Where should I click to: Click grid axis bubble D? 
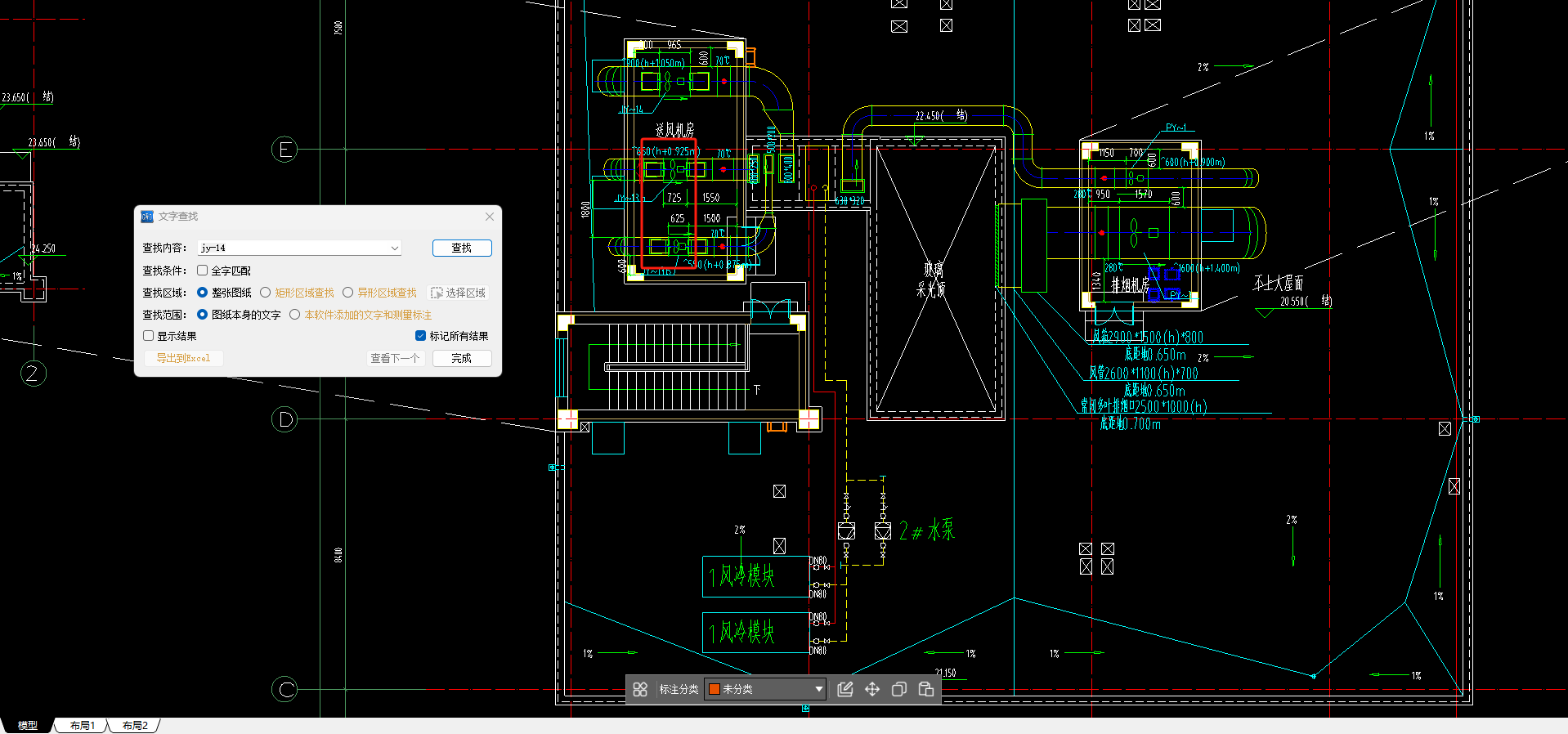point(284,419)
